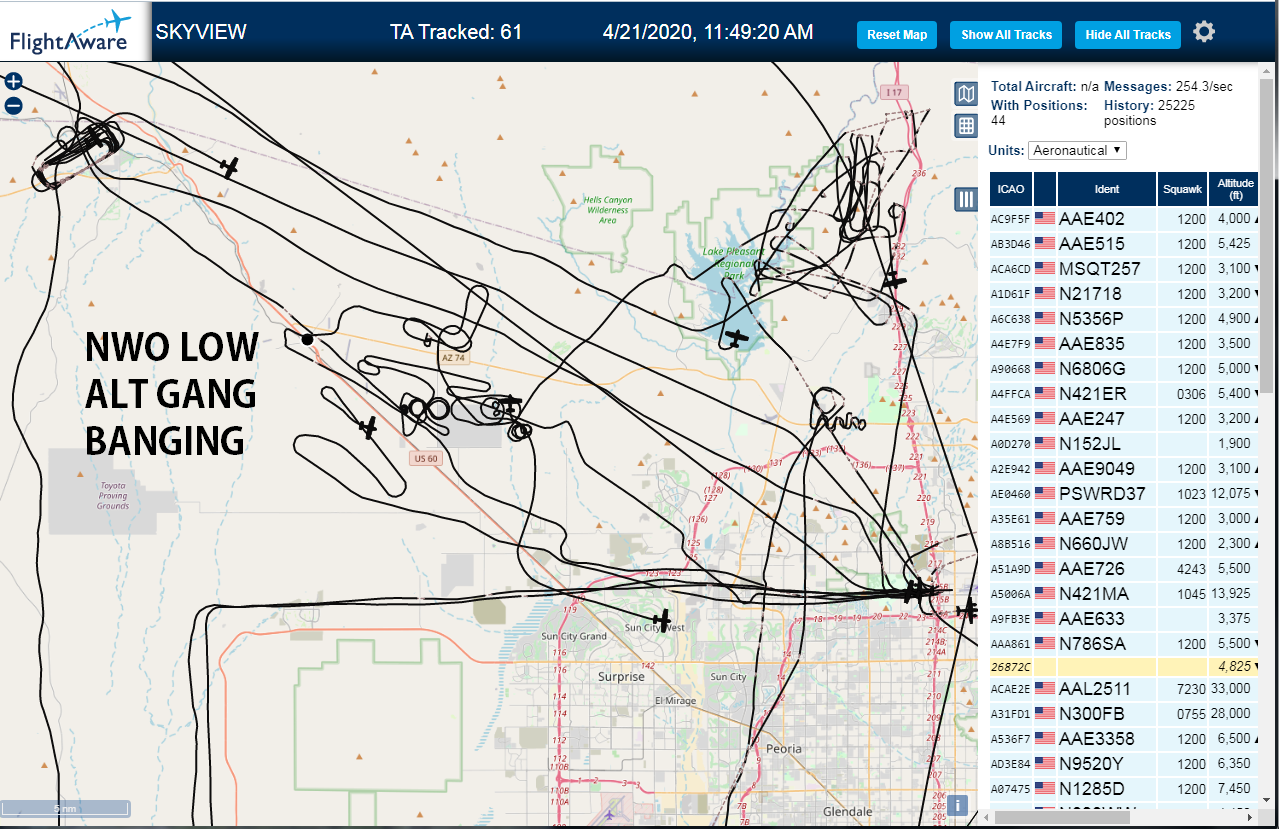Click the sidebar horizontal scrollbar
This screenshot has height=829, width=1279.
1060,816
